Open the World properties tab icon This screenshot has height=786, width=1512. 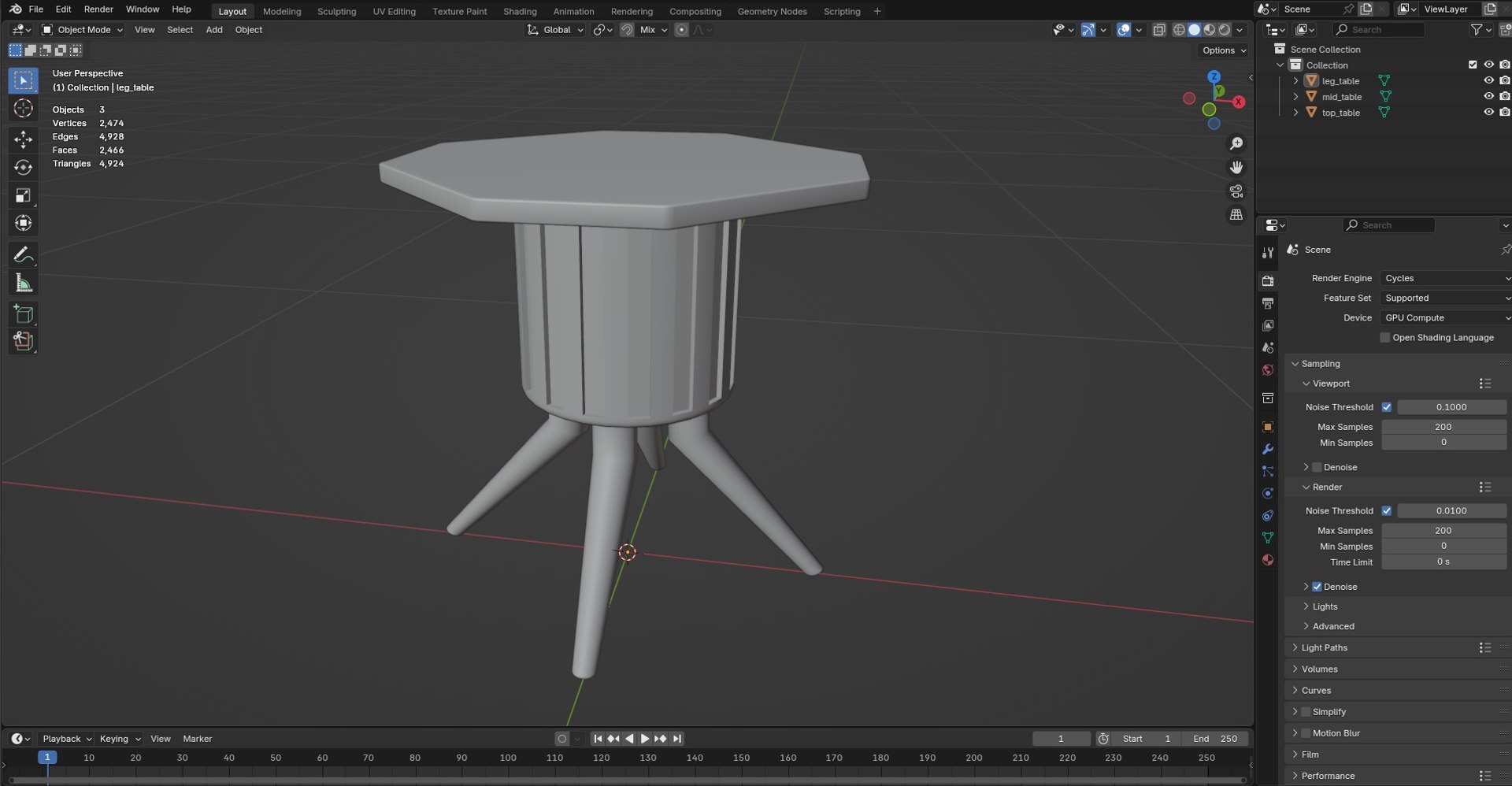click(x=1268, y=370)
